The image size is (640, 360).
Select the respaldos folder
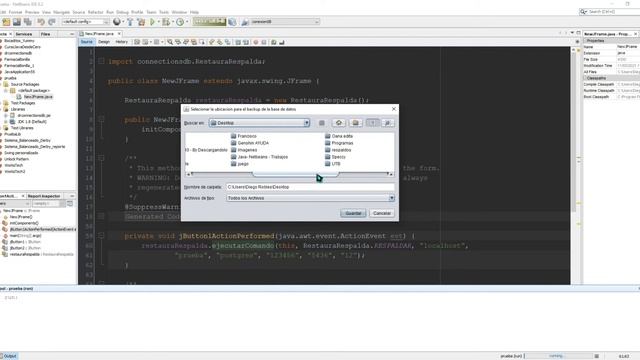[x=338, y=150]
